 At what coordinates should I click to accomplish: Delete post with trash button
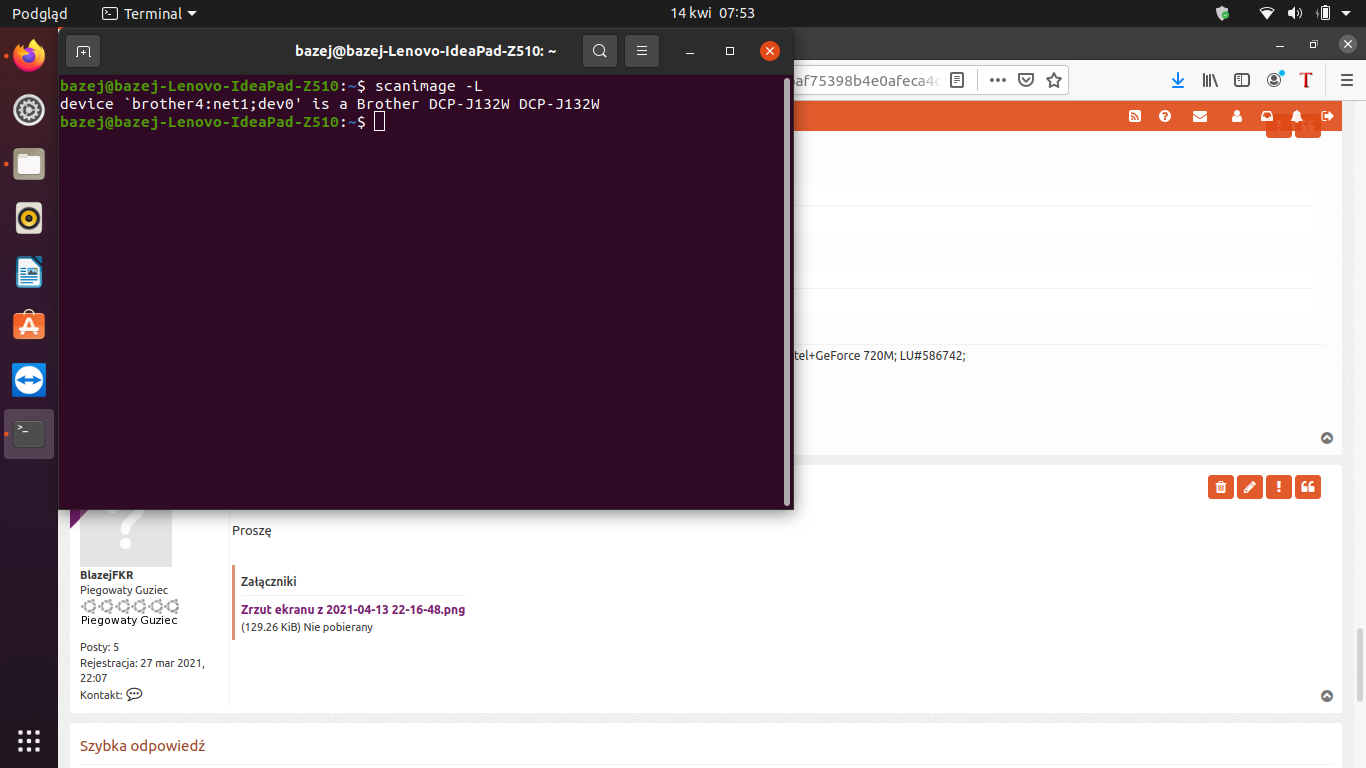(x=1220, y=487)
